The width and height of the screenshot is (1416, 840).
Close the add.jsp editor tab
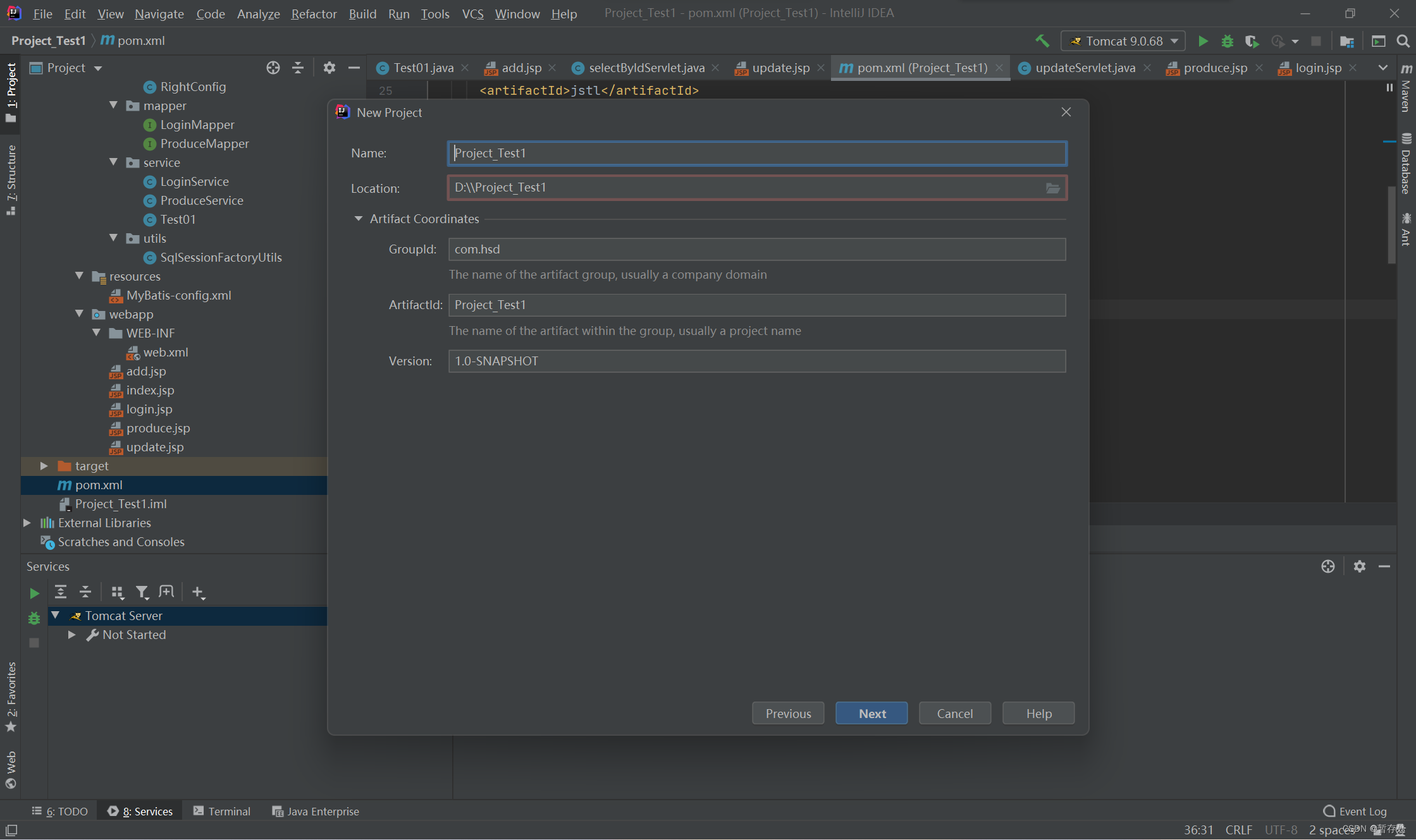tap(552, 68)
